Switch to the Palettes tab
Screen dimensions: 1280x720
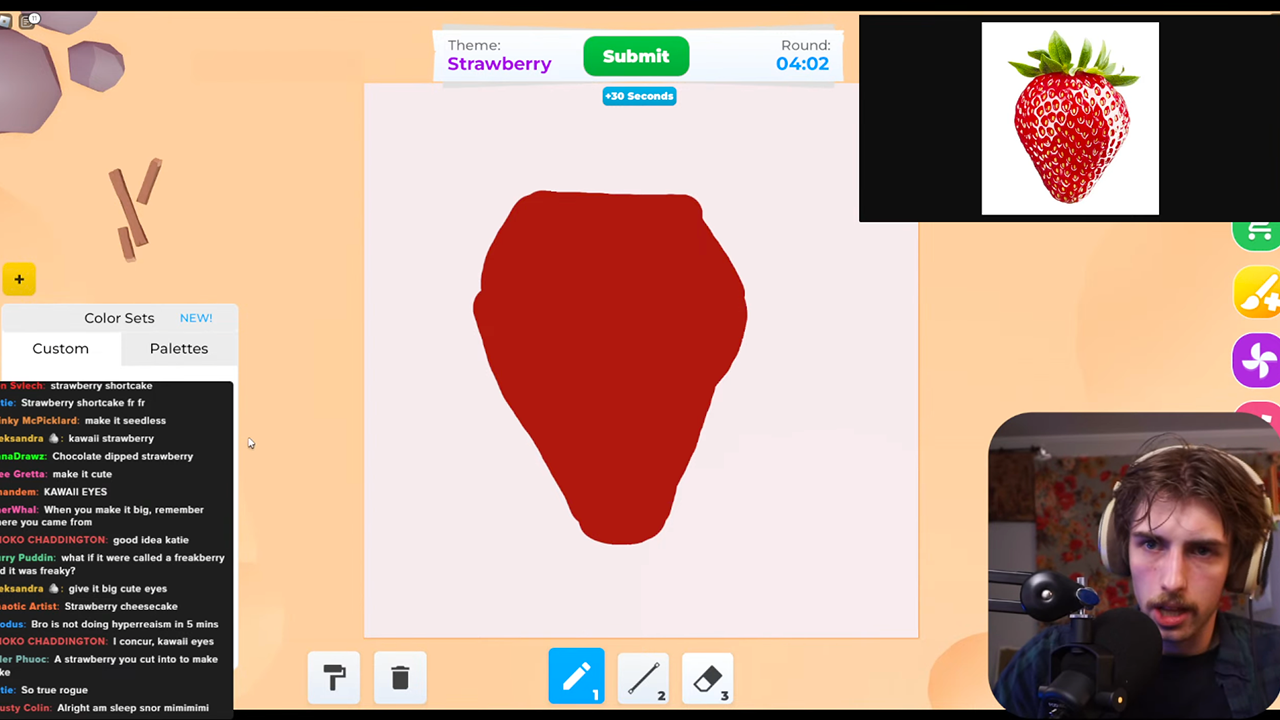(x=178, y=348)
